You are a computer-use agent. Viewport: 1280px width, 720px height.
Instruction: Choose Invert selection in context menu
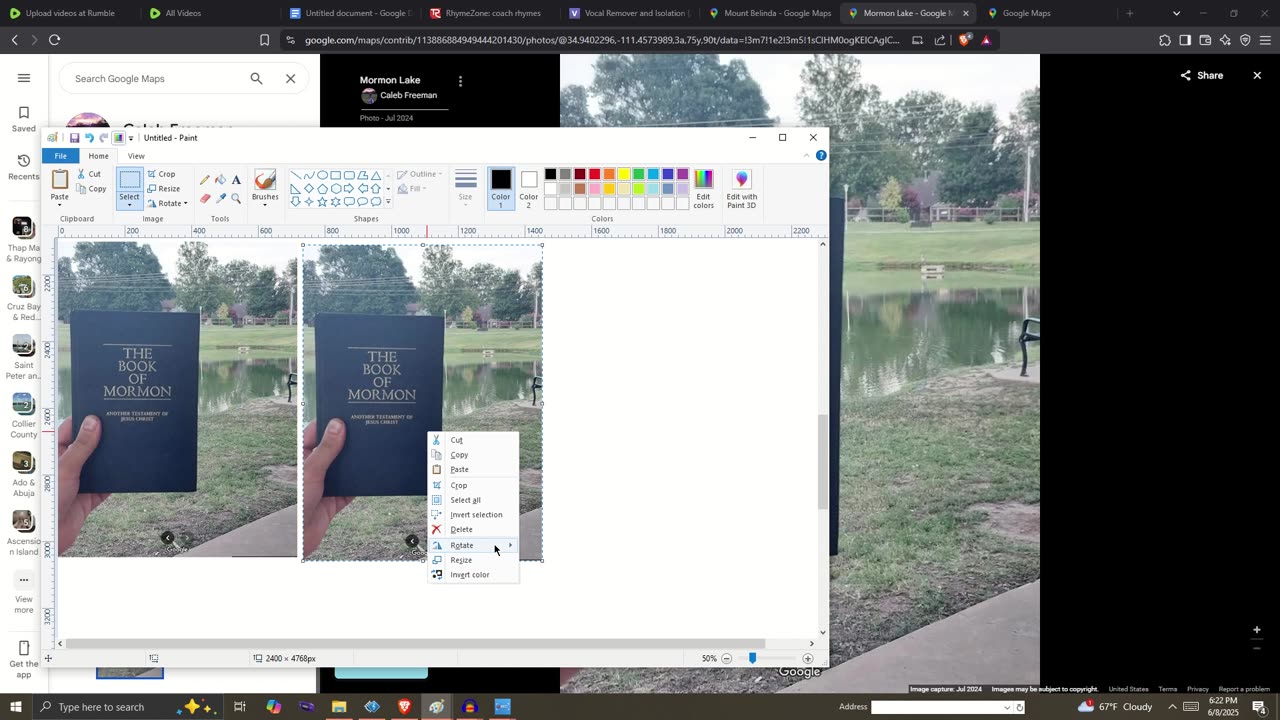click(x=473, y=515)
